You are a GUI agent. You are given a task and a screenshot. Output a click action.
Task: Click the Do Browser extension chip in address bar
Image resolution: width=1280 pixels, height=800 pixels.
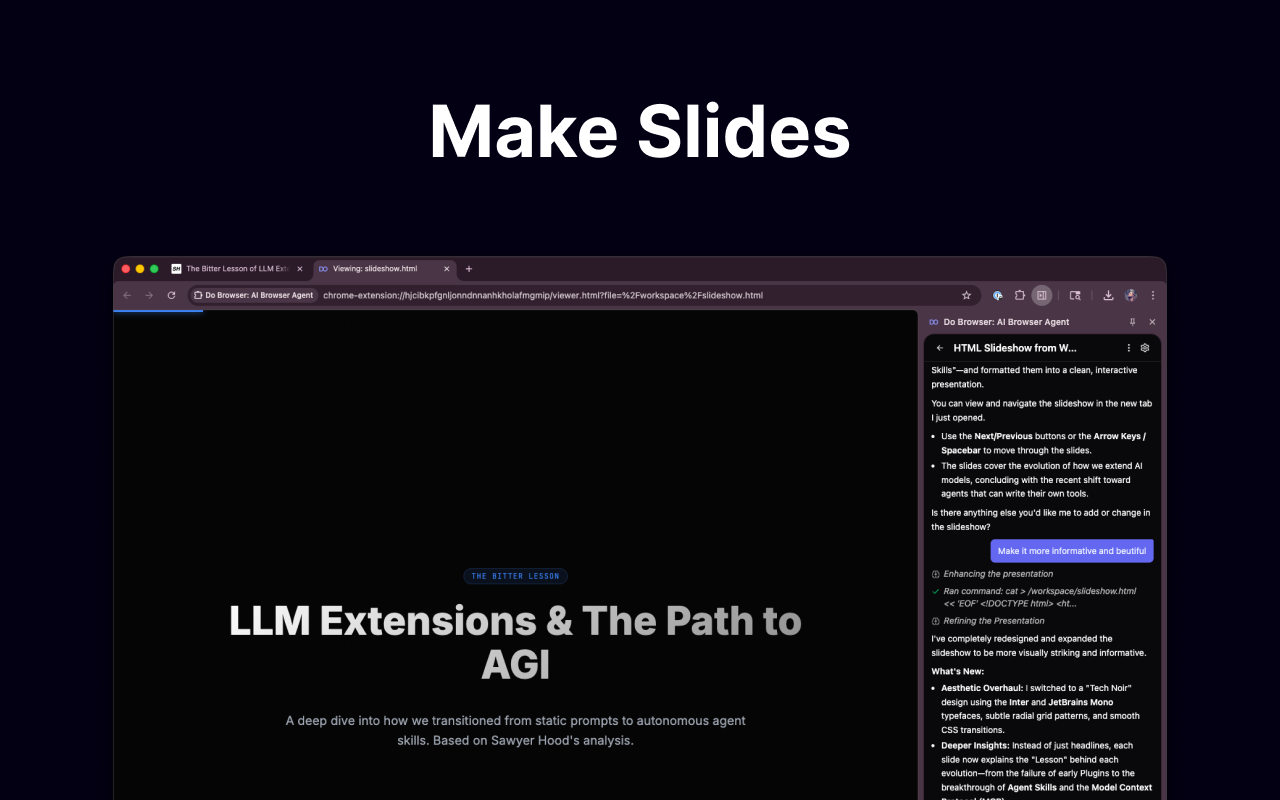coord(254,295)
